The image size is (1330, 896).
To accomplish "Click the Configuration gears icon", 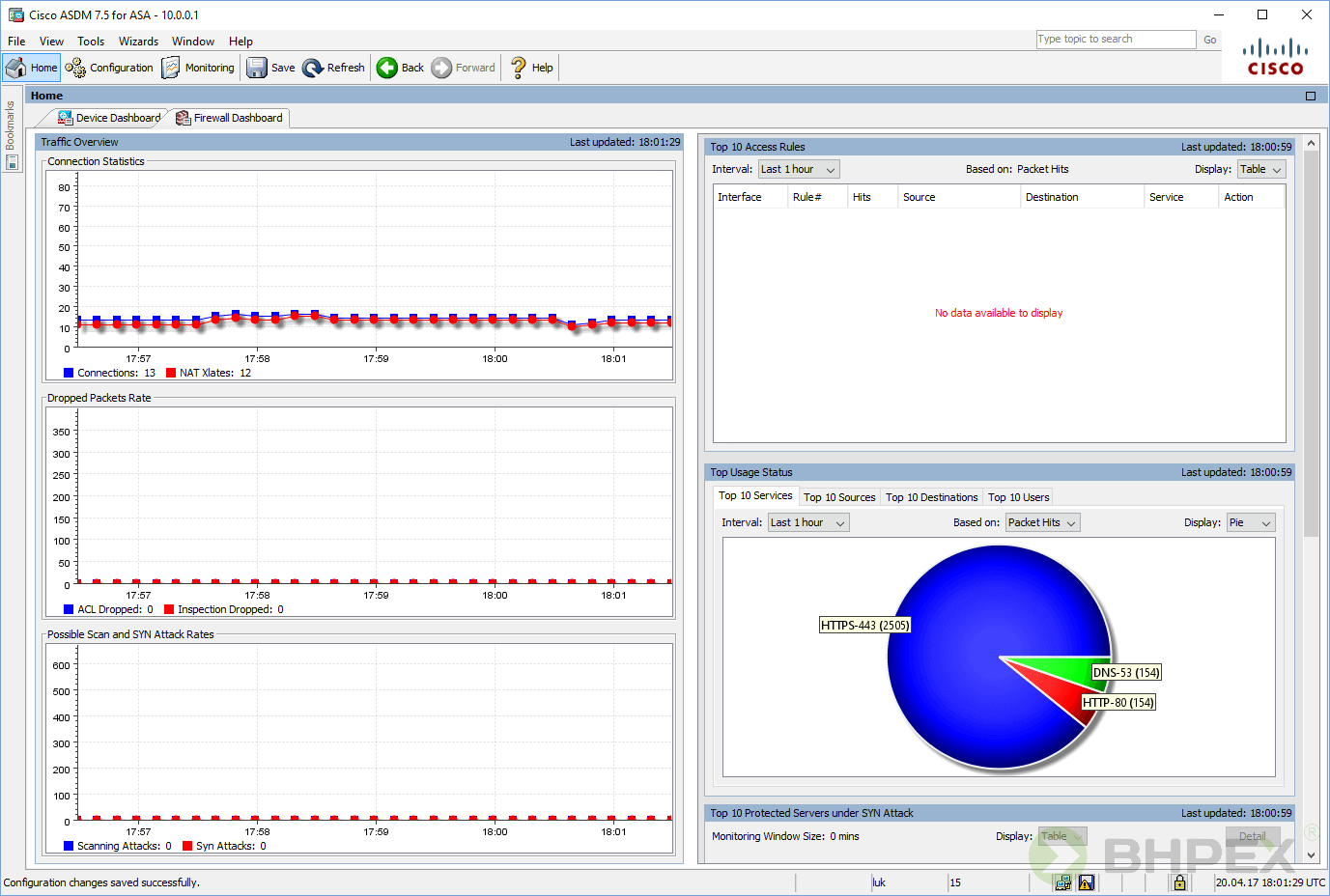I will tap(75, 68).
